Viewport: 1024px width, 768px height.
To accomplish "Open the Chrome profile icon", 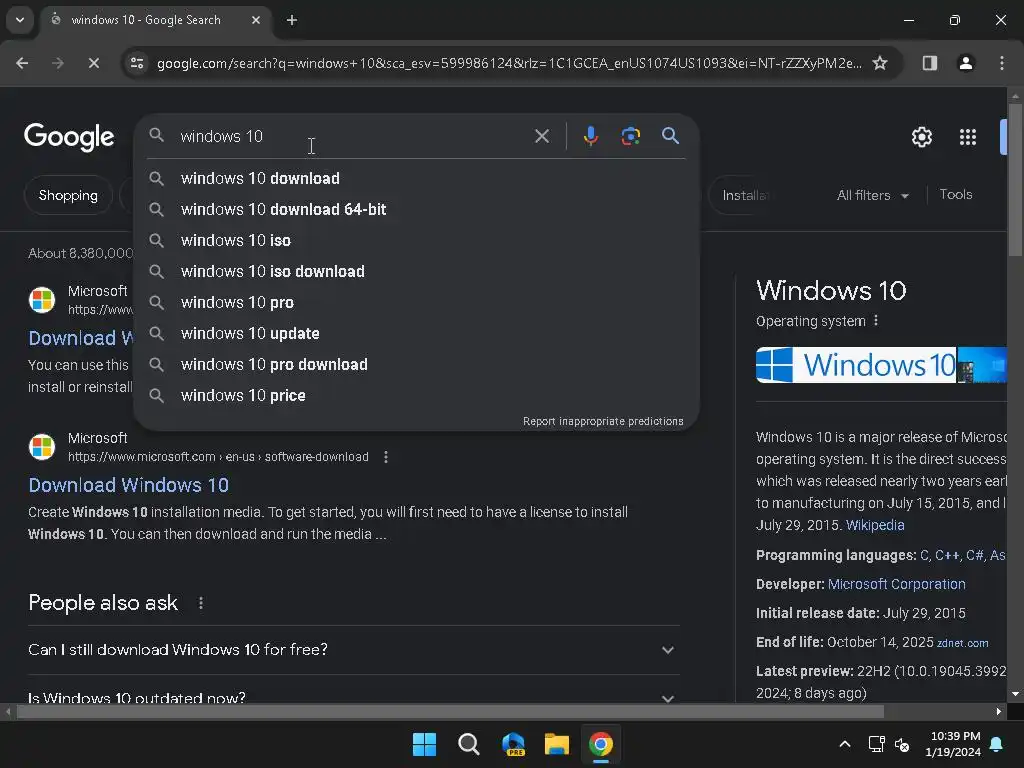I will pyautogui.click(x=966, y=63).
